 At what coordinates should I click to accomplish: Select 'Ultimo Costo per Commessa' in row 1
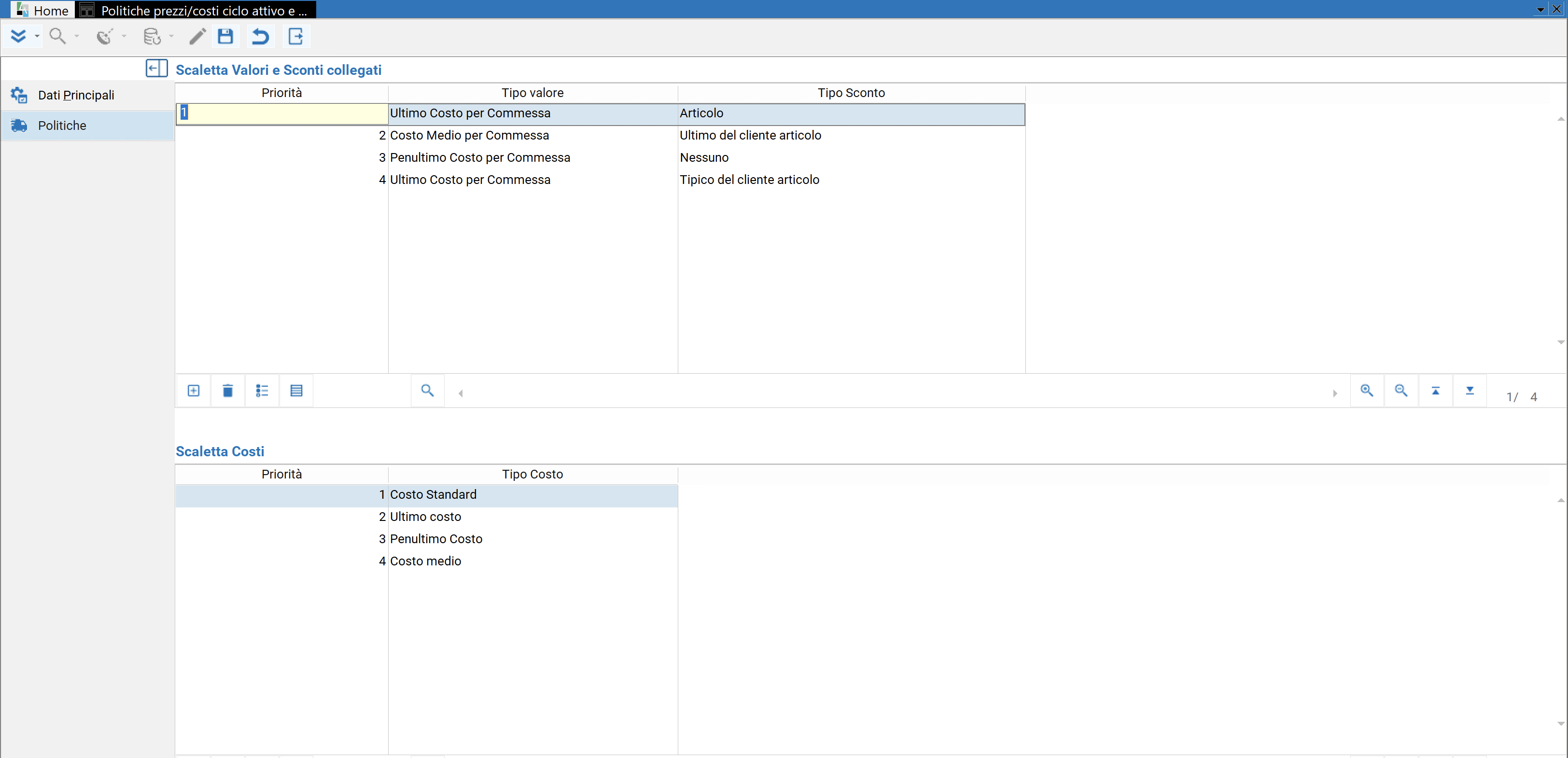[x=532, y=113]
